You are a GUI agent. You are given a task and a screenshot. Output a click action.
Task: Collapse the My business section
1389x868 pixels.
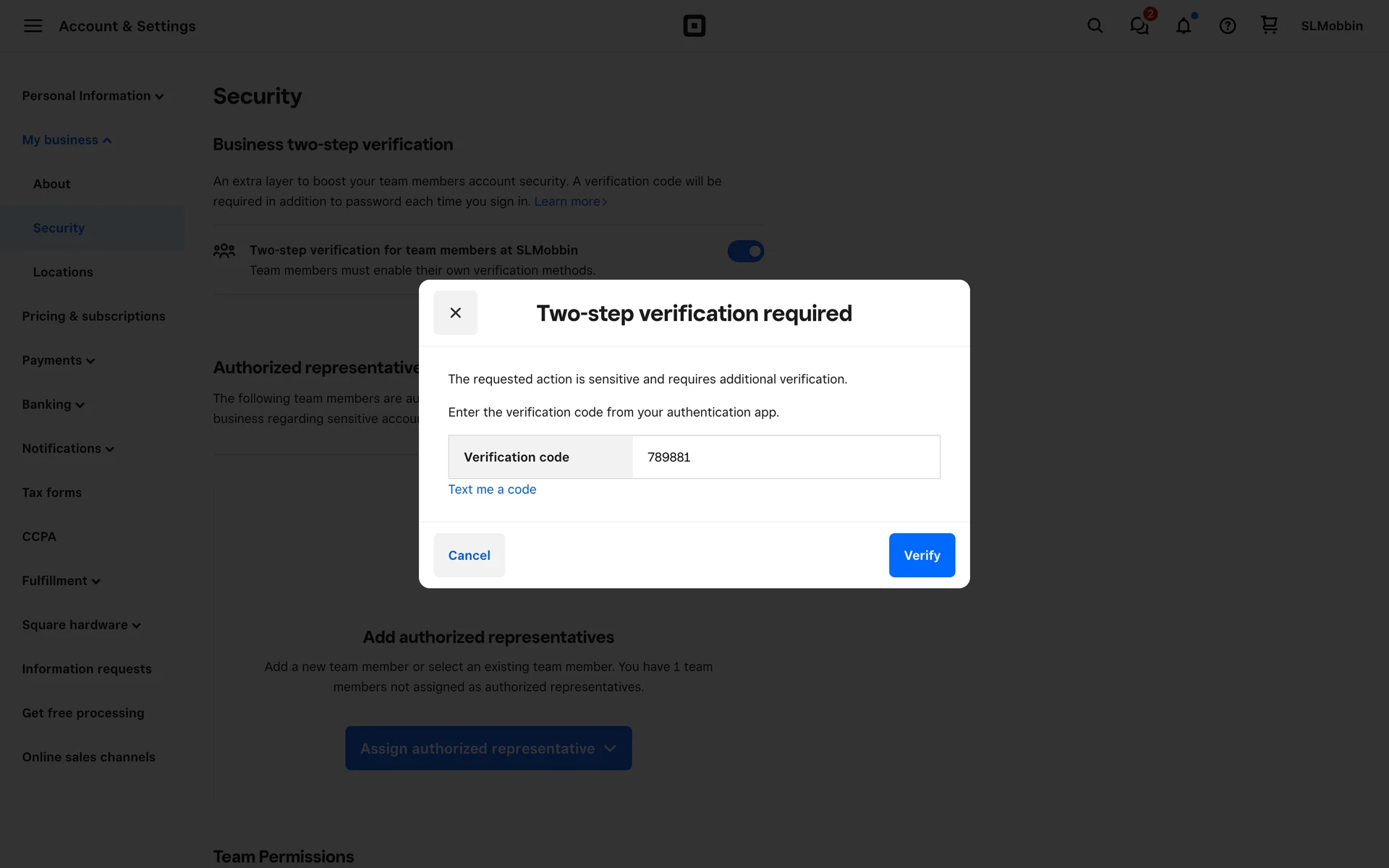pos(67,140)
